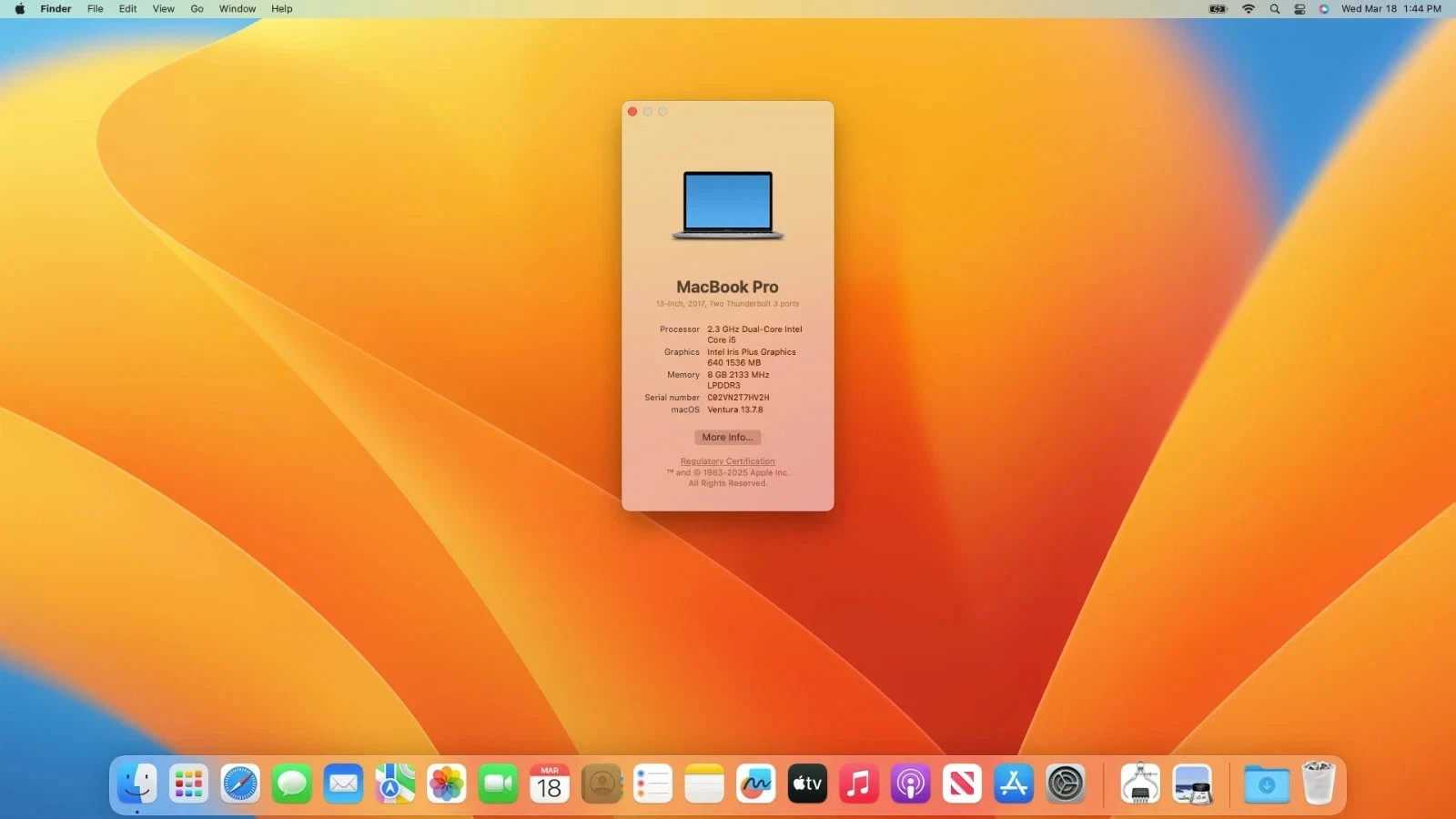
Task: Click the Ventura 13.7.8 macOS version
Action: point(735,409)
